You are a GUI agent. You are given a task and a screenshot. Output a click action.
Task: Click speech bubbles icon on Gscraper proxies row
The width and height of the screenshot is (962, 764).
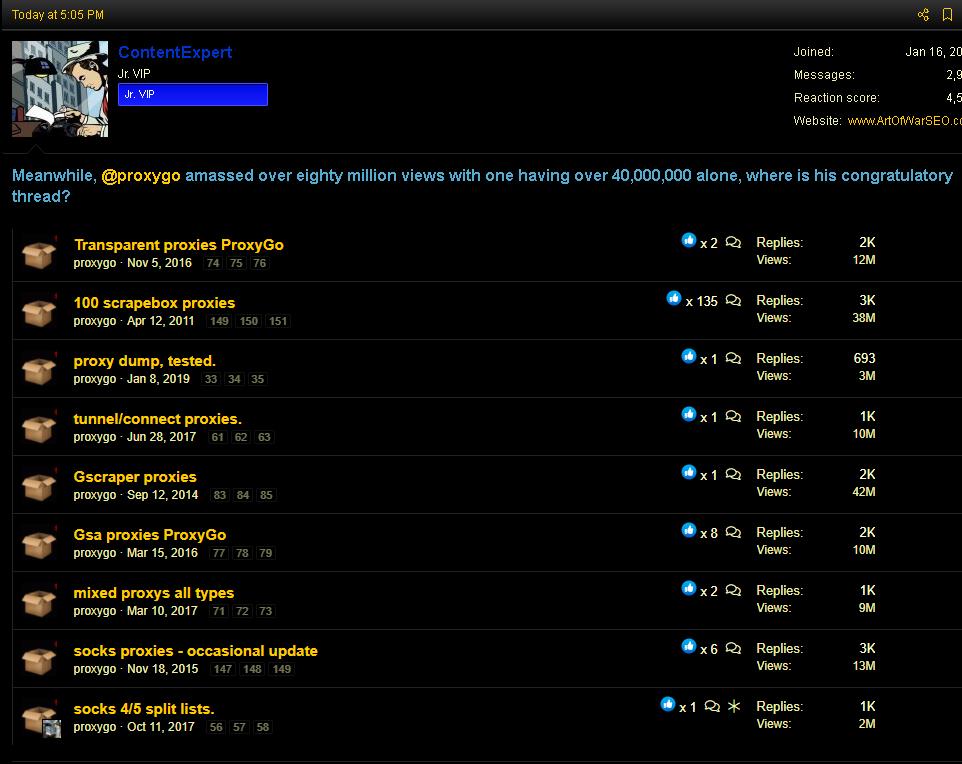pyautogui.click(x=733, y=474)
